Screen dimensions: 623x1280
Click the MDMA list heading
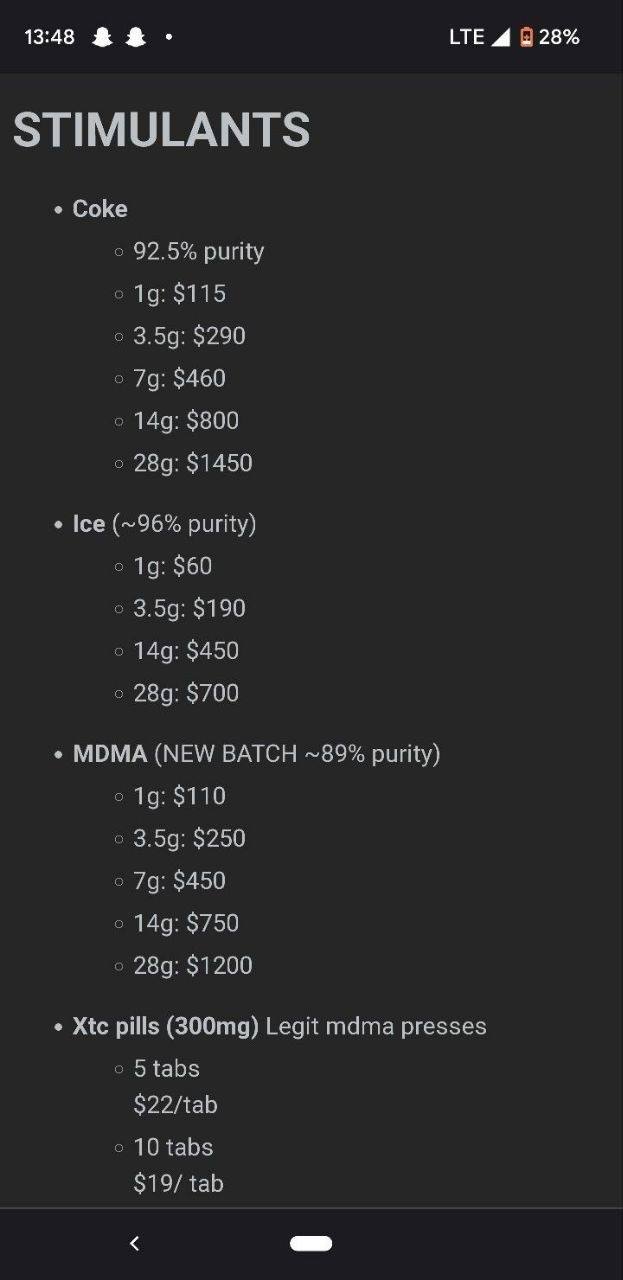[110, 754]
